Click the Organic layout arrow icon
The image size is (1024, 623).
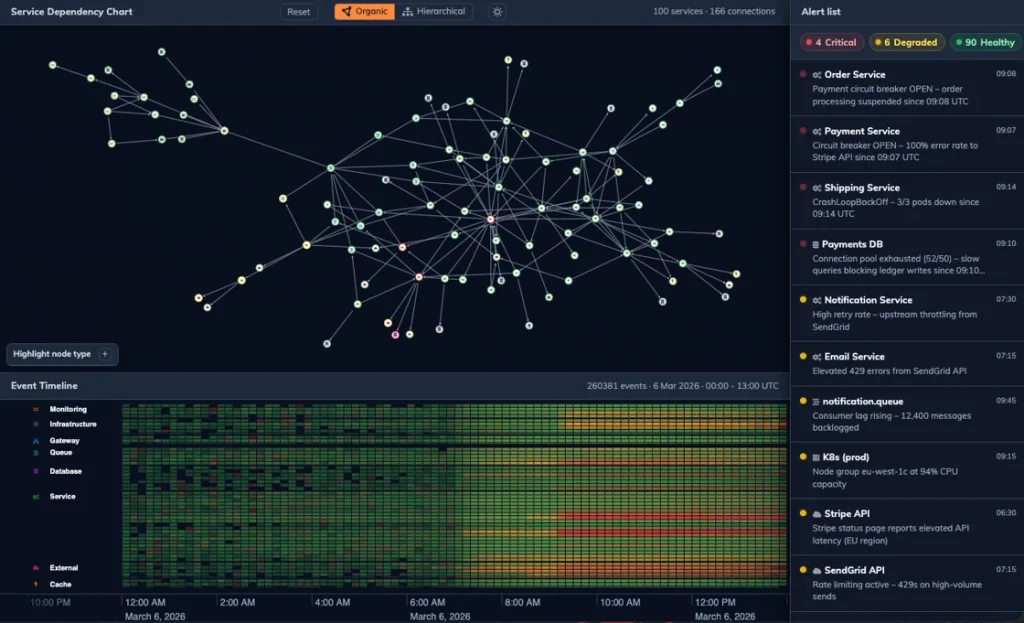[346, 11]
